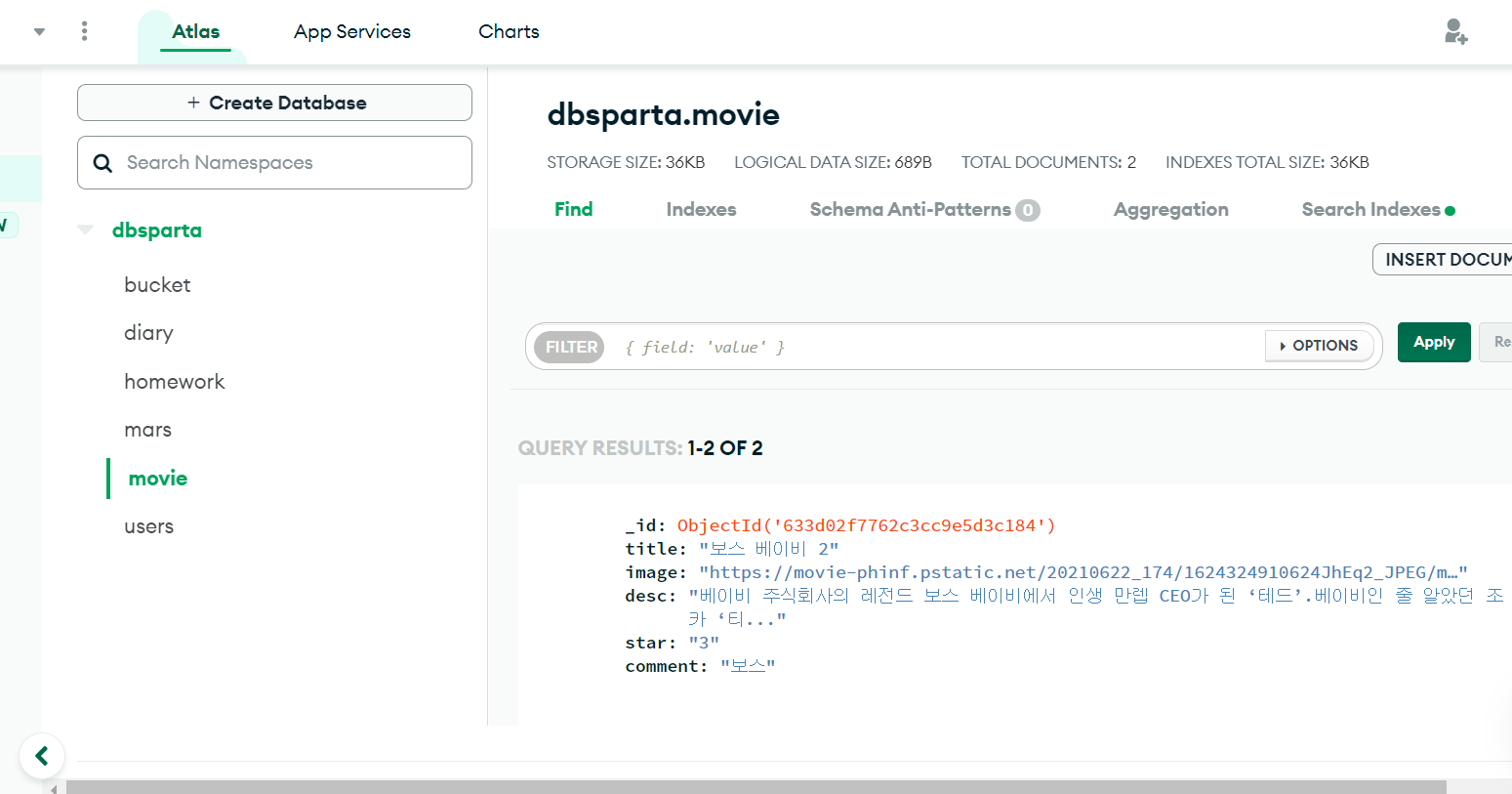Click the LOGICAL DATA SIZE: 689B text
The image size is (1512, 794).
833,162
